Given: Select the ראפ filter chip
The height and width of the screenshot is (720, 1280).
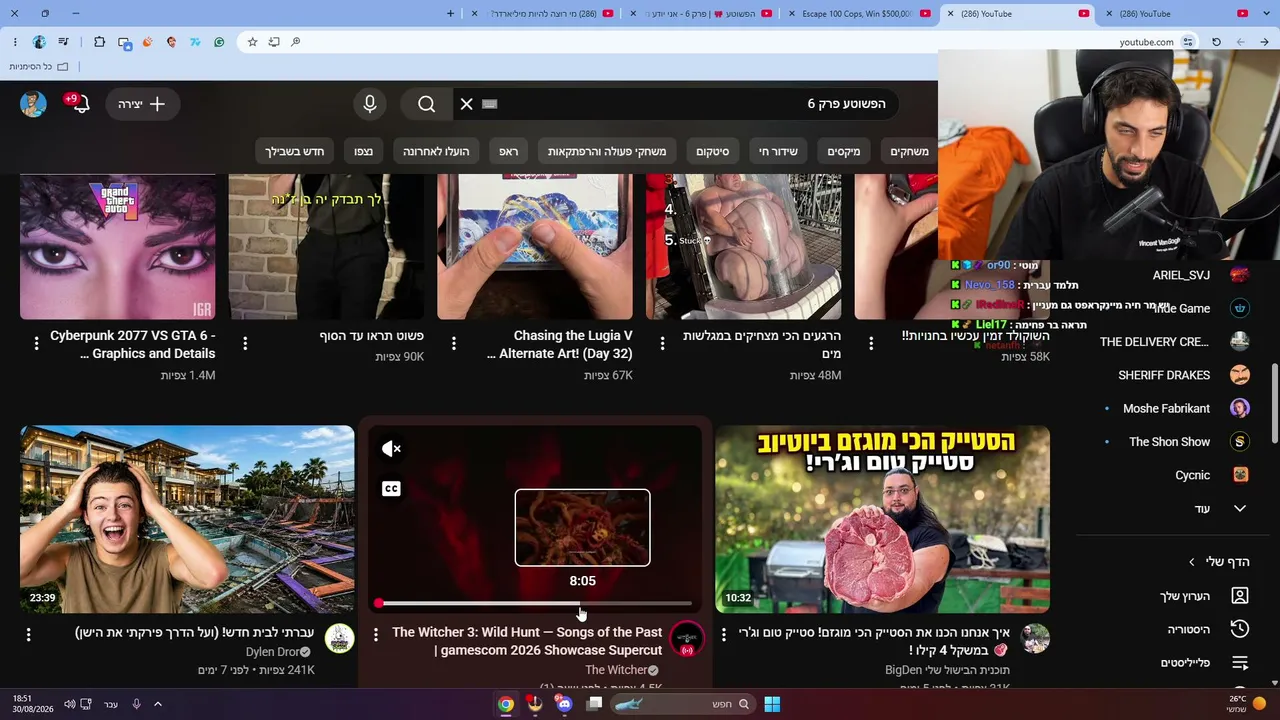Looking at the screenshot, I should [x=509, y=151].
